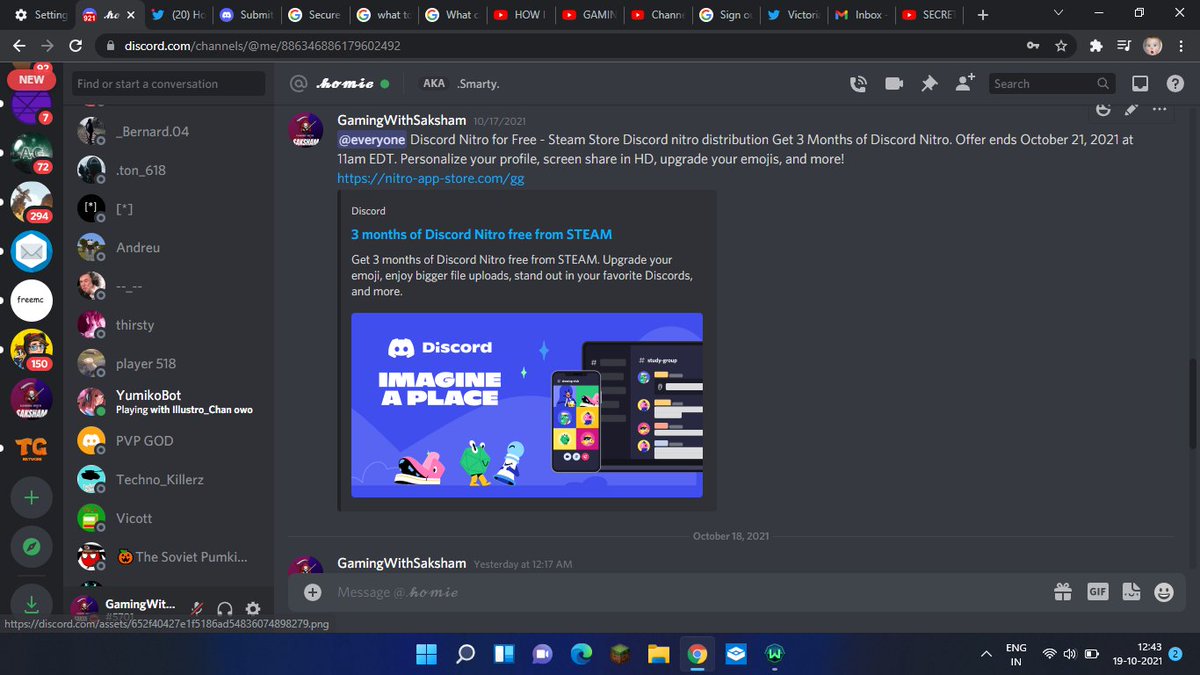Screen dimensions: 1200x675
Task: Open the sticker picker
Action: pos(1131,592)
